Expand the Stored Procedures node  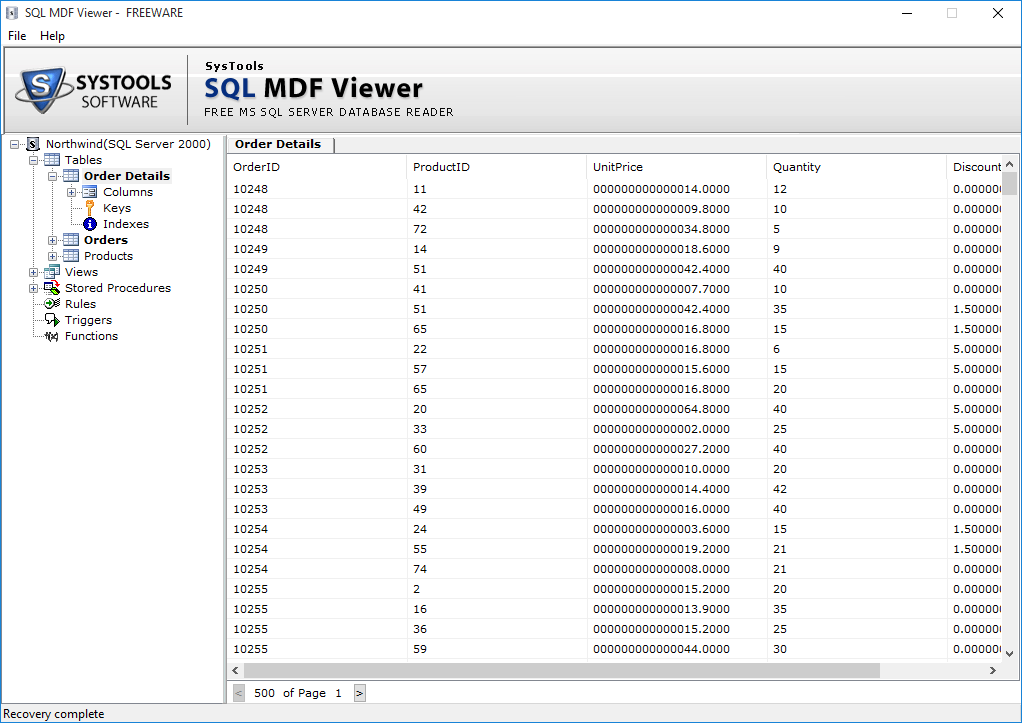[x=33, y=288]
